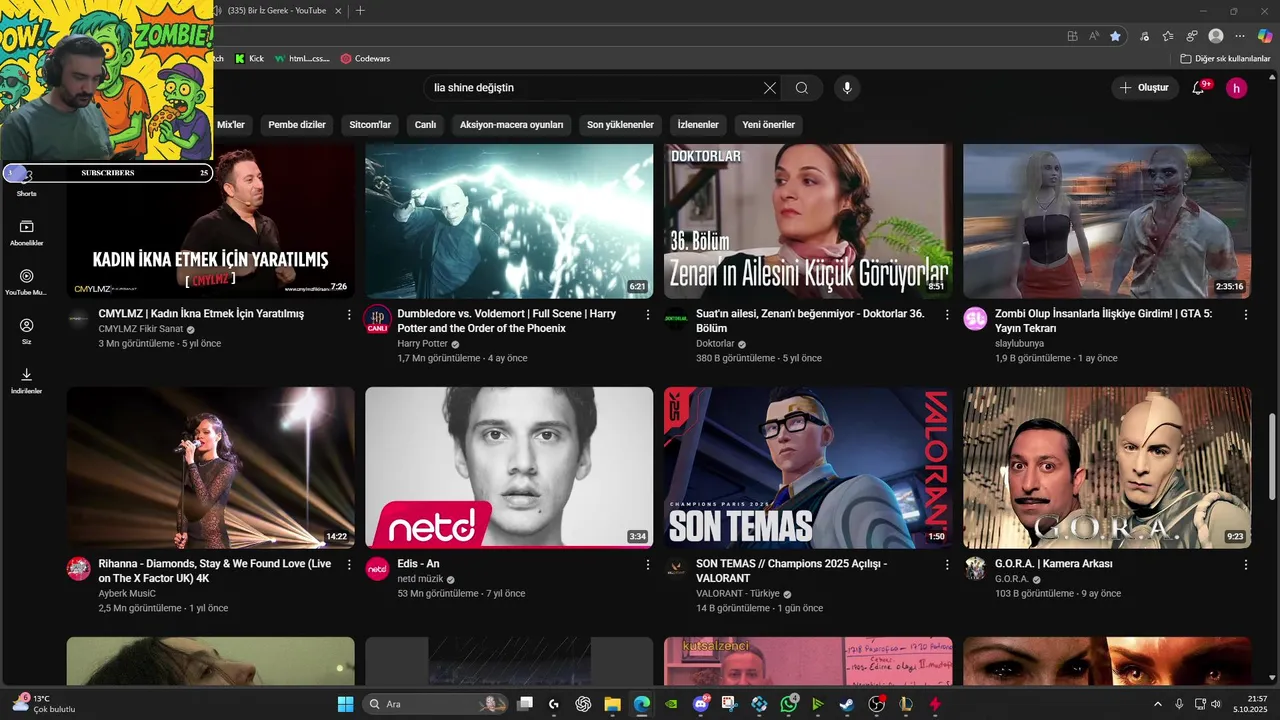Open Edge favorites list icon
Screen dimensions: 1280x720
1167,36
